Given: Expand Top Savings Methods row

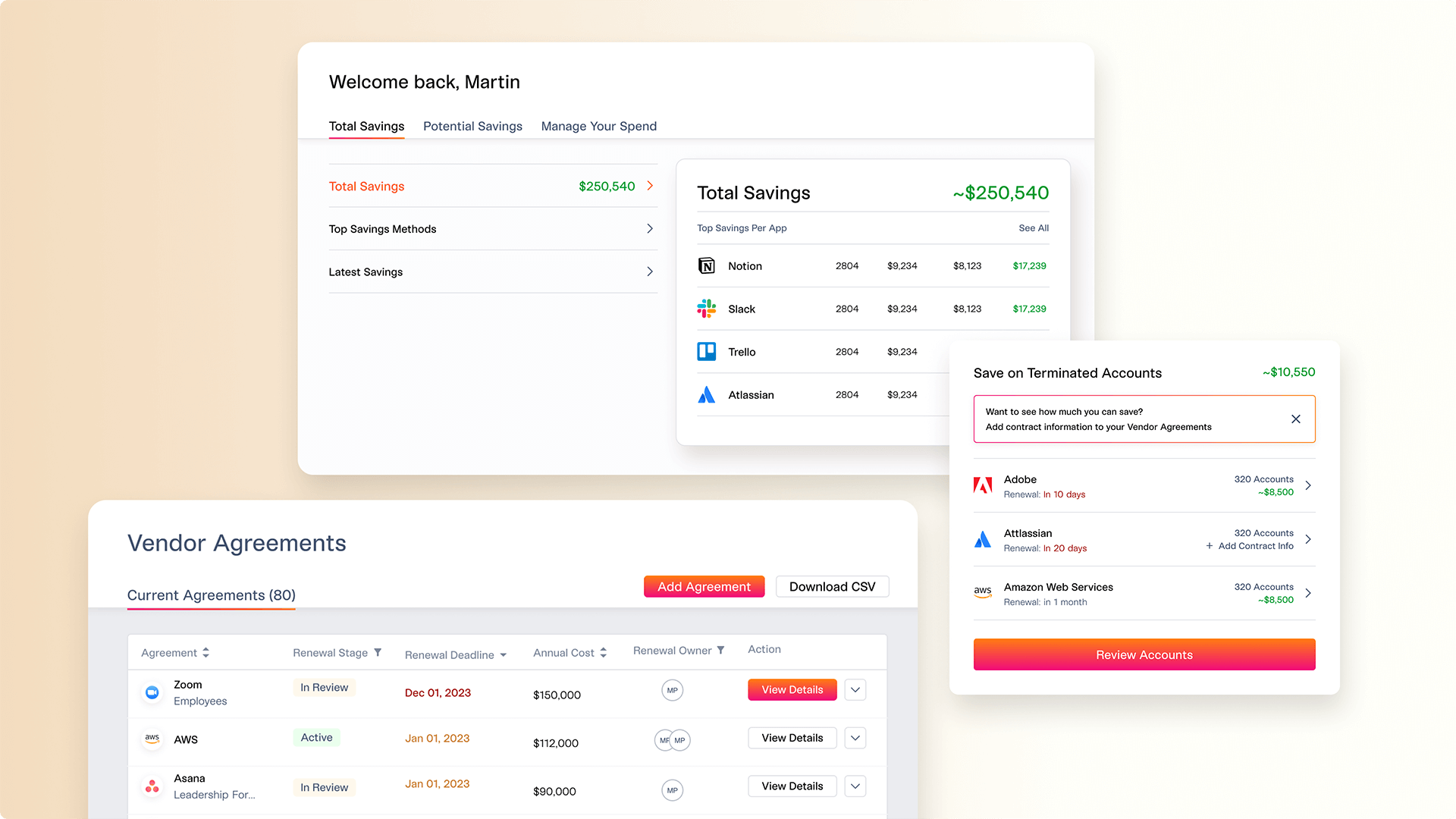Looking at the screenshot, I should pyautogui.click(x=650, y=228).
